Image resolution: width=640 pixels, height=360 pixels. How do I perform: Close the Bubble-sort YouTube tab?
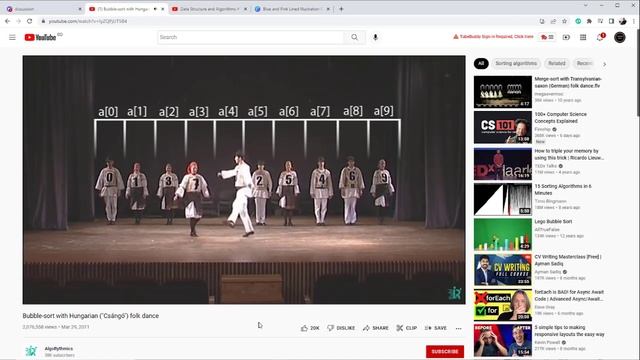pos(162,9)
